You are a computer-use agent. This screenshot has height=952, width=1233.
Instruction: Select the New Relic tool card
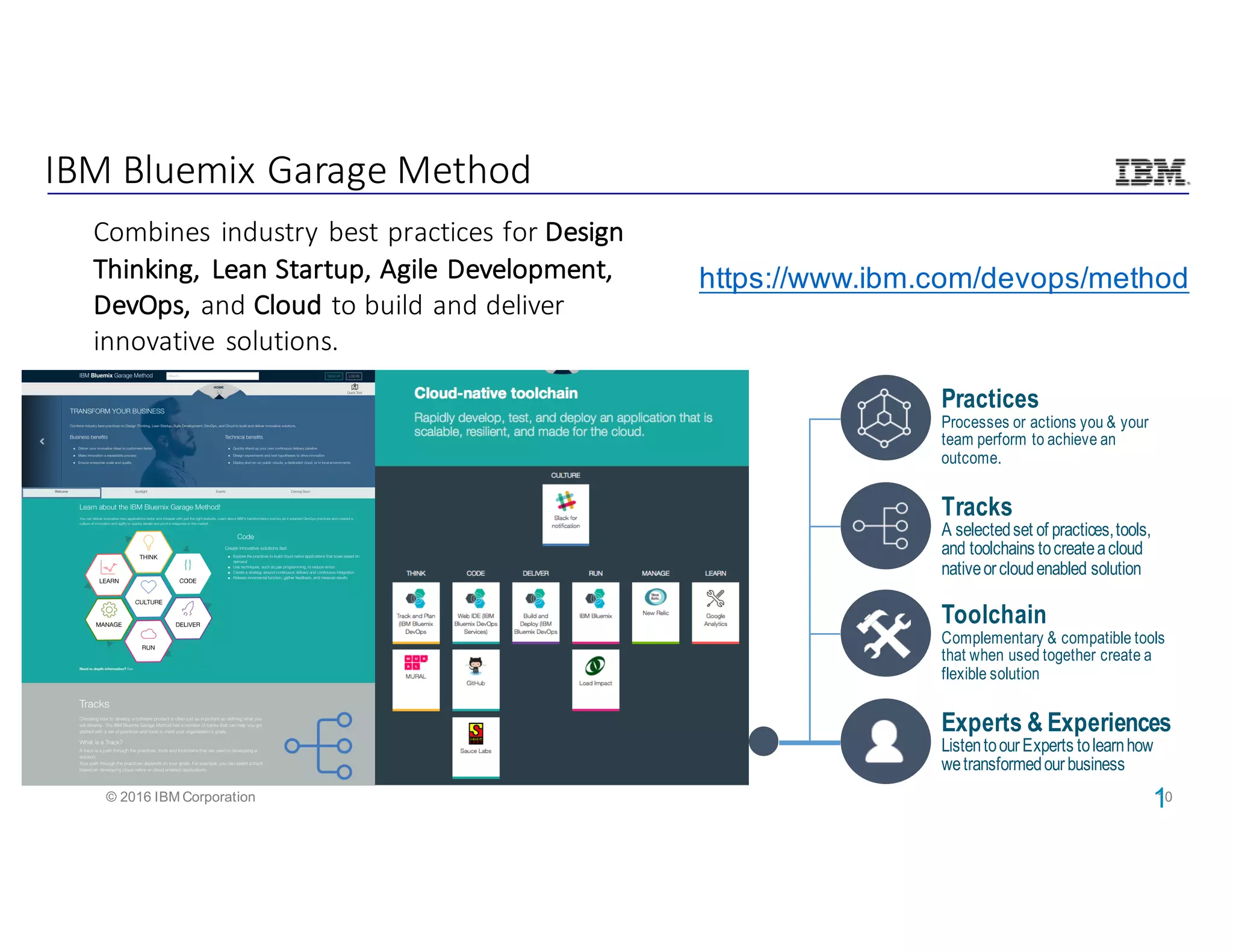tap(655, 611)
